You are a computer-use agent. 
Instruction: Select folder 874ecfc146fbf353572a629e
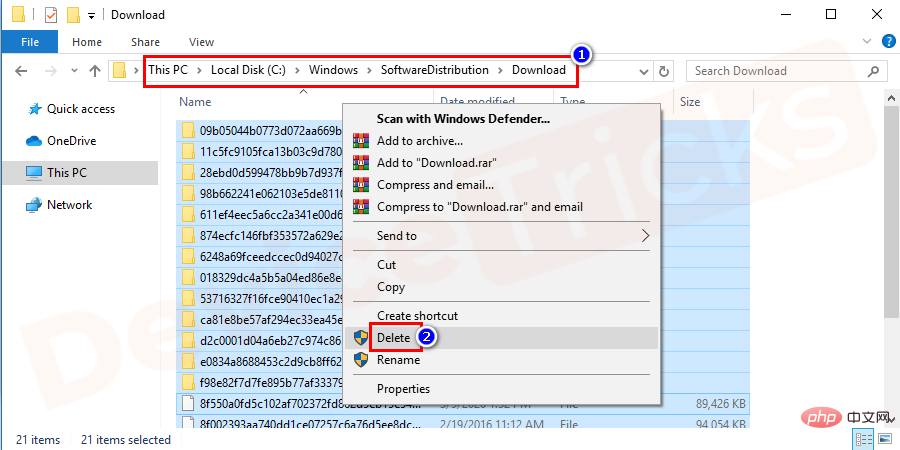pyautogui.click(x=271, y=235)
